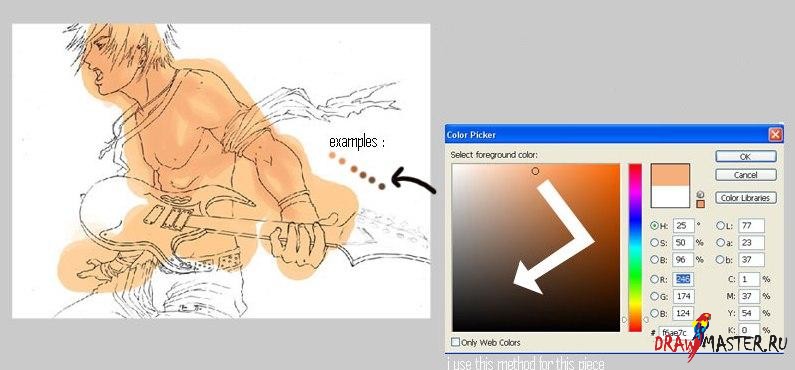Close the Color Picker dialog
This screenshot has width=795, height=370.
[x=775, y=135]
